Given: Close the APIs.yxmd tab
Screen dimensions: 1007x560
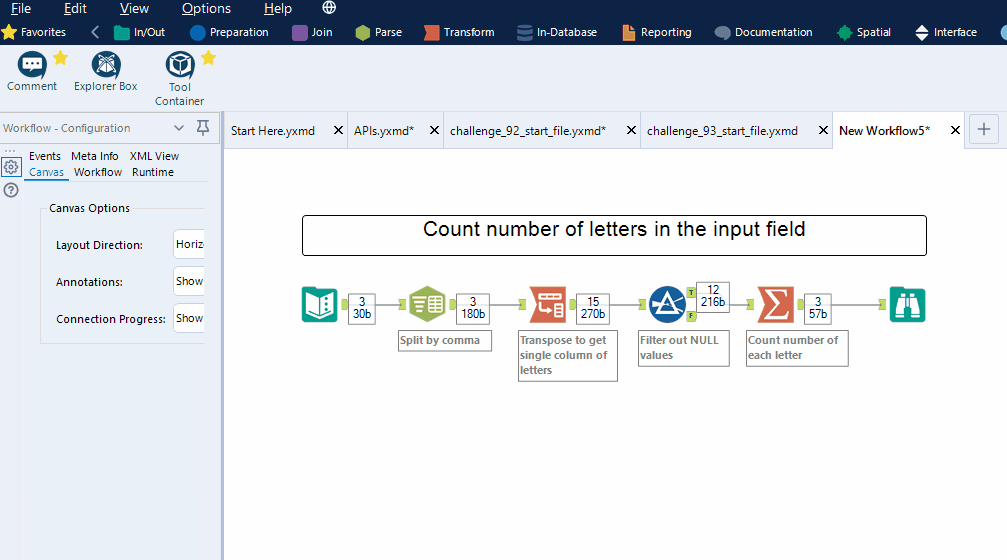Looking at the screenshot, I should (x=434, y=130).
